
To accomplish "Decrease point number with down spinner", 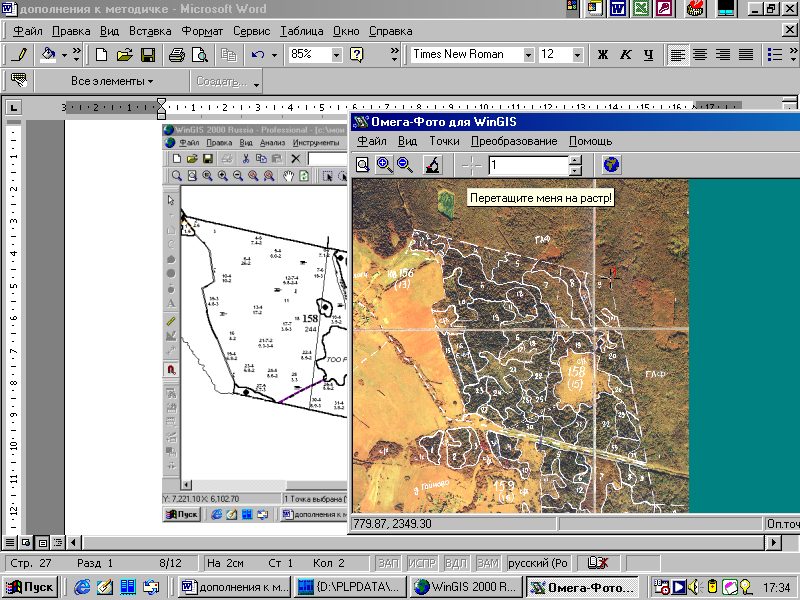I will pos(575,170).
